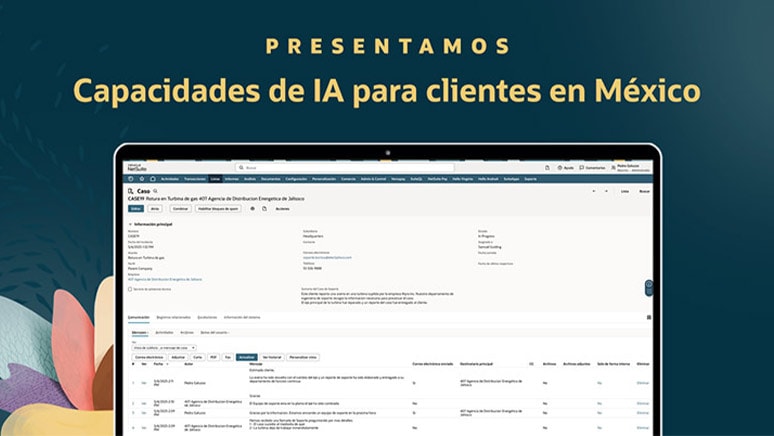Click the Carta button
The image size is (774, 436).
click(x=197, y=357)
